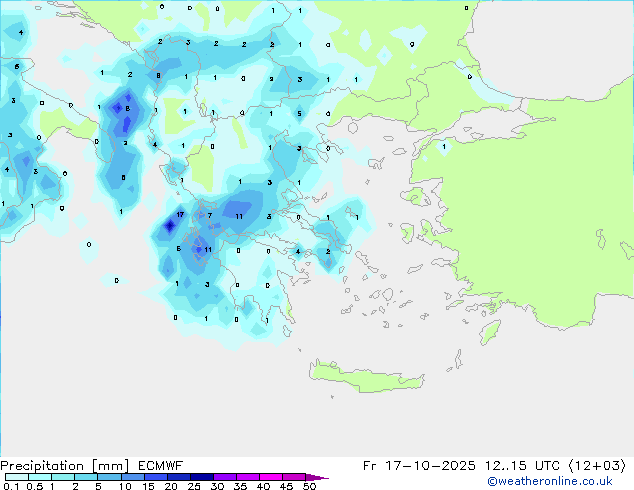Image resolution: width=634 pixels, height=490 pixels.
Task: Select legend swatch between 35 and 40
Action: tap(248, 477)
